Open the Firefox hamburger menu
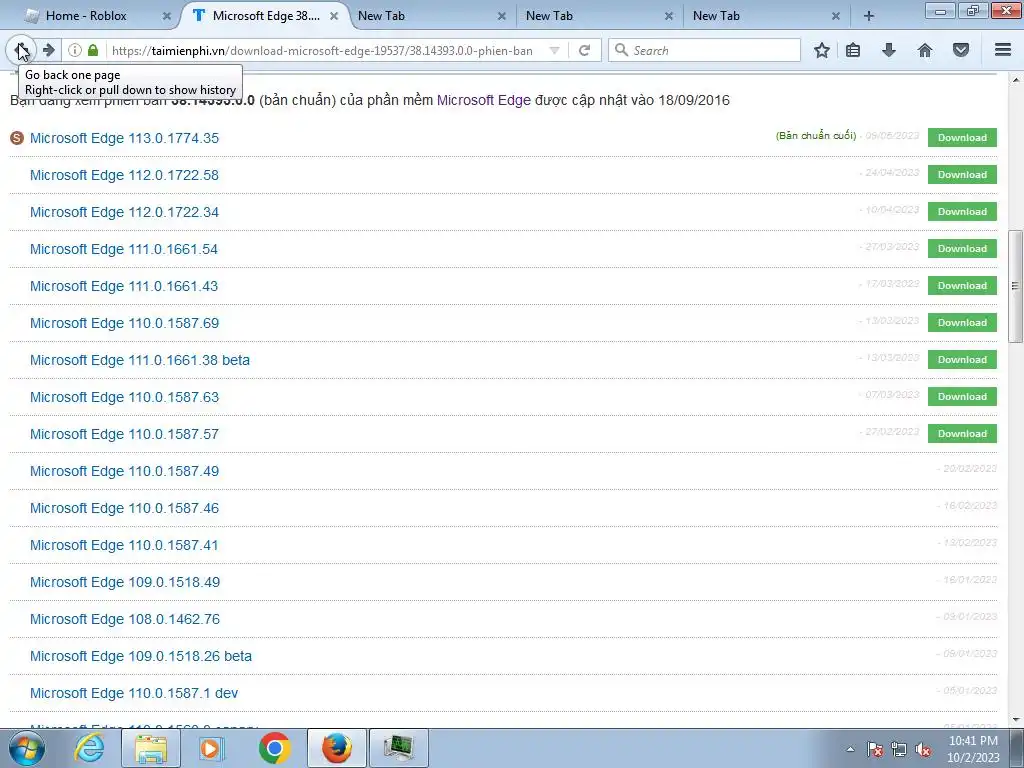Screen dimensions: 1024x768 coord(1003,50)
